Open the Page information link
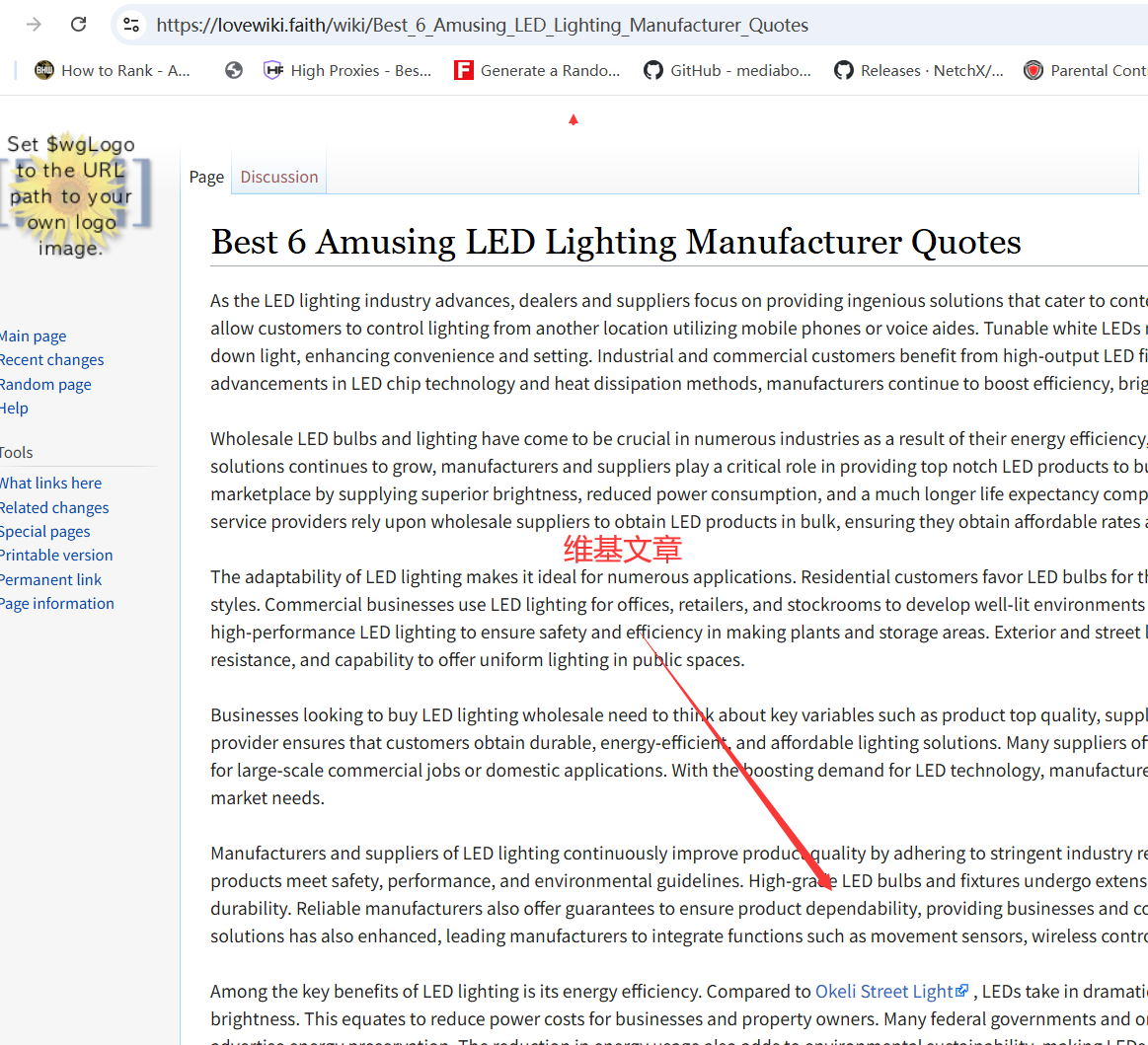 (57, 604)
